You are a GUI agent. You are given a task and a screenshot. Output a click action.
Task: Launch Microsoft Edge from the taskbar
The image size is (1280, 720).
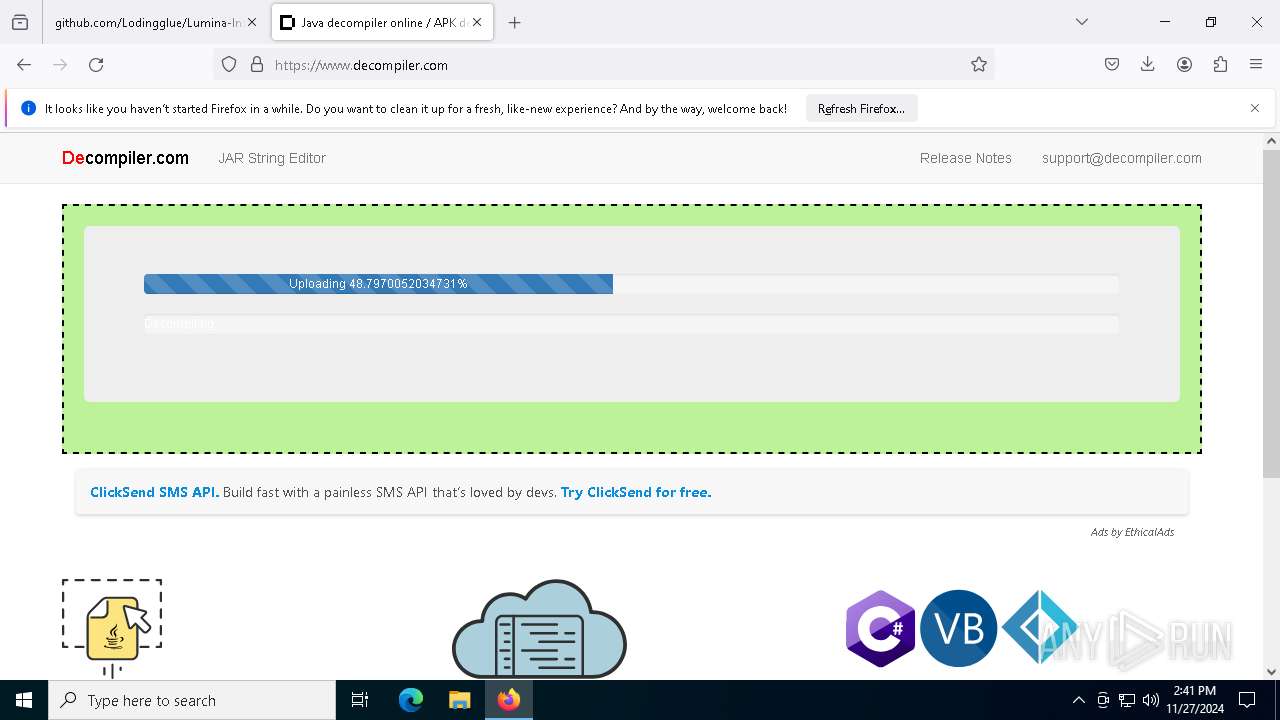click(411, 700)
